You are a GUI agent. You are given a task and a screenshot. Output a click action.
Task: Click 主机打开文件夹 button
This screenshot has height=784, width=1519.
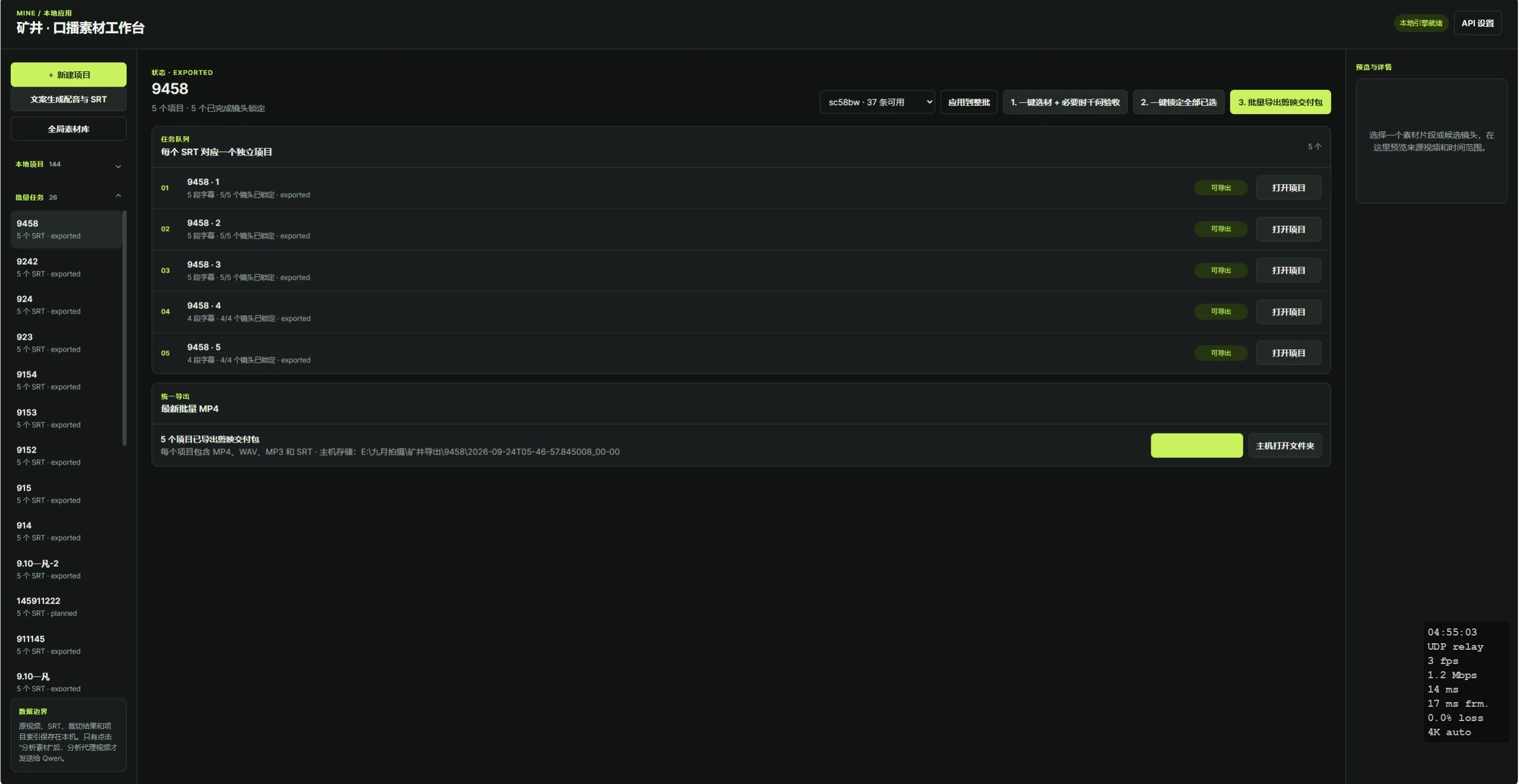pos(1285,446)
